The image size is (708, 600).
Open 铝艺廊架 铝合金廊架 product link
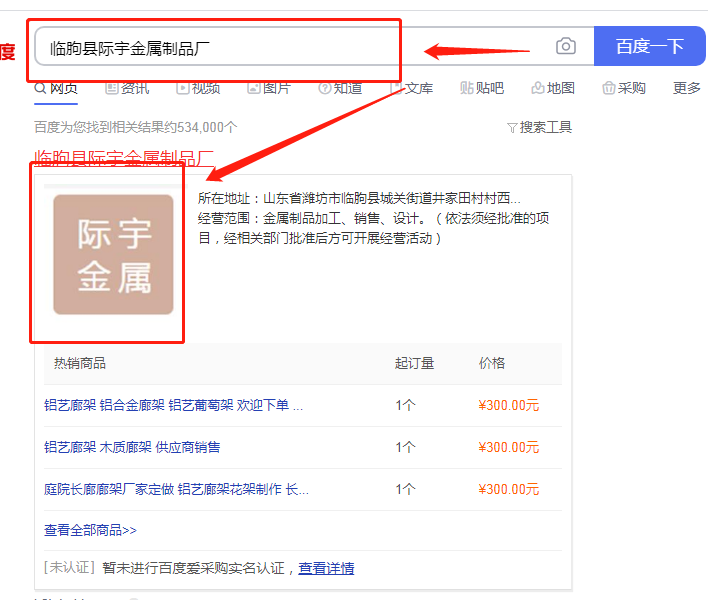(x=173, y=405)
